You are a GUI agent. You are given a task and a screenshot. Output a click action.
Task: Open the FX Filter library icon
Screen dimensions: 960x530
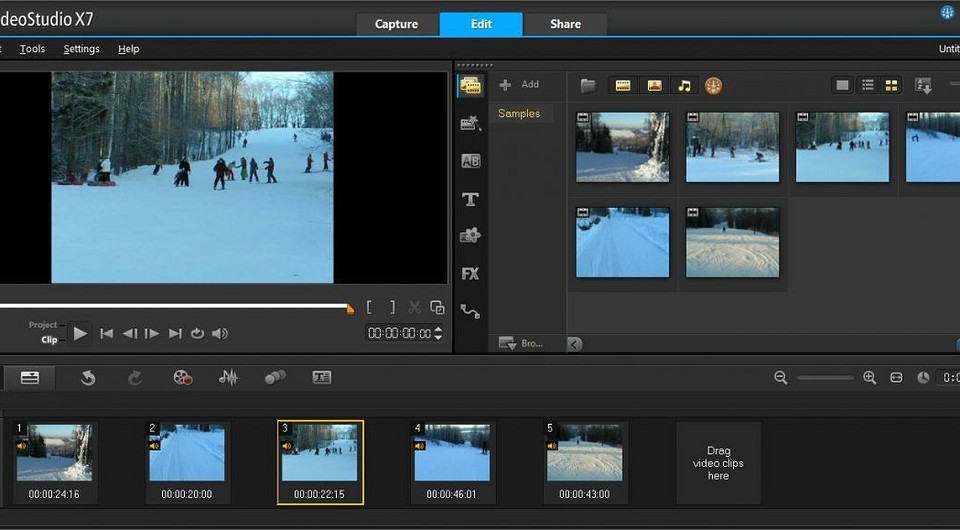pyautogui.click(x=470, y=274)
